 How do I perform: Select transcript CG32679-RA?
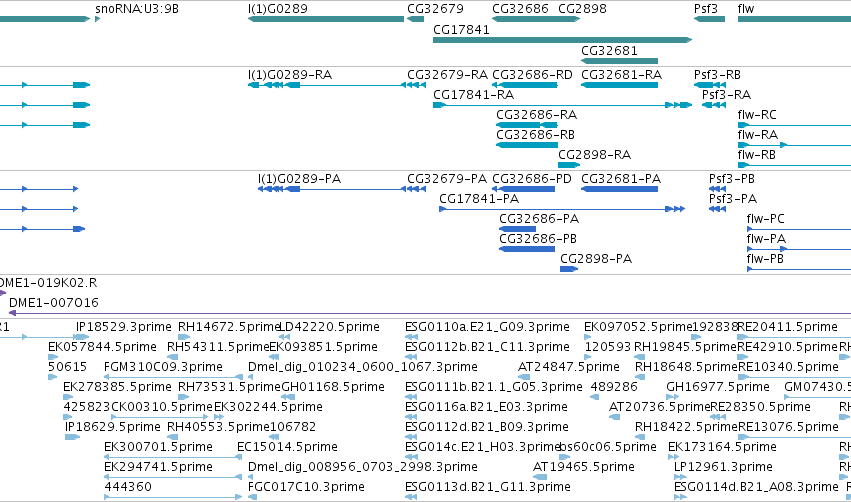point(447,74)
